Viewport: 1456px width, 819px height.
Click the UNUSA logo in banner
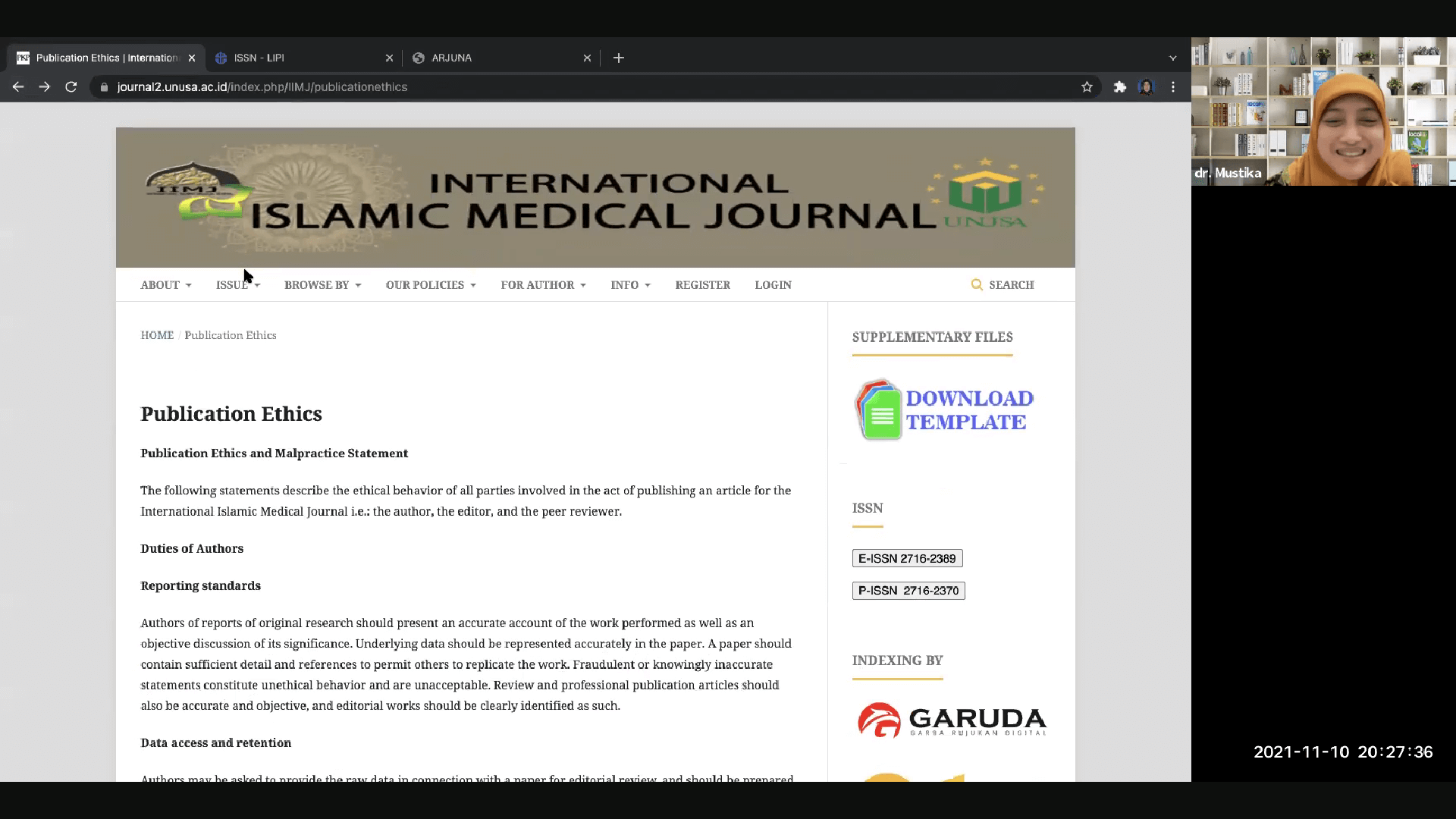pos(985,193)
